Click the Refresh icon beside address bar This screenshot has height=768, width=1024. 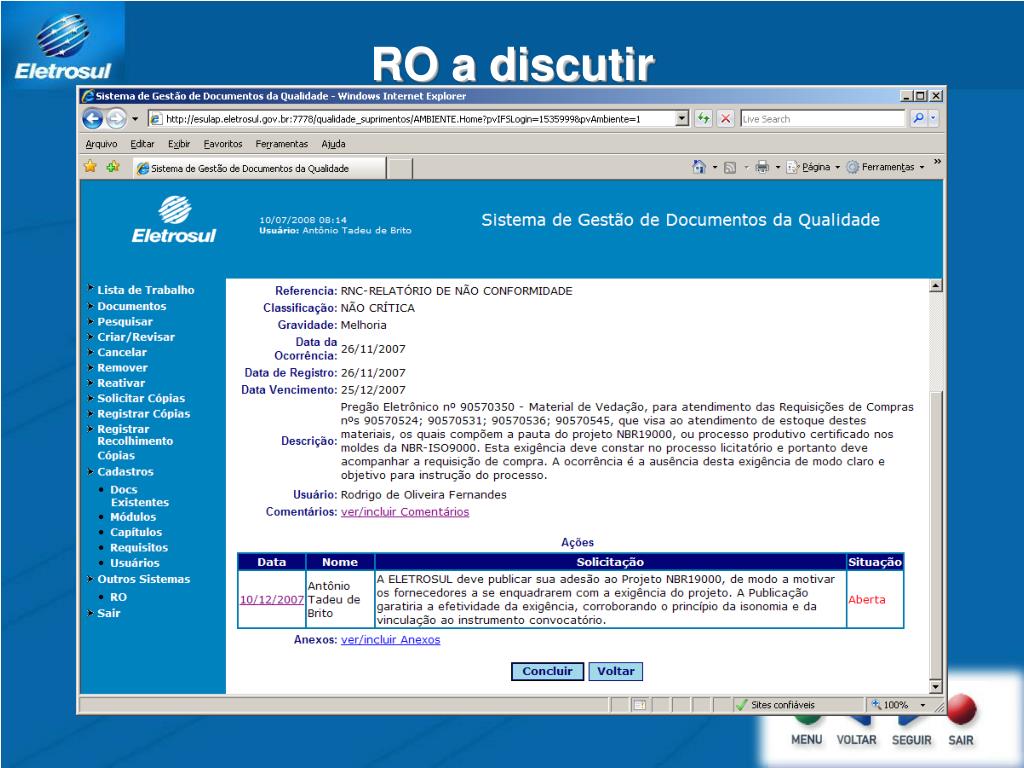pyautogui.click(x=703, y=119)
